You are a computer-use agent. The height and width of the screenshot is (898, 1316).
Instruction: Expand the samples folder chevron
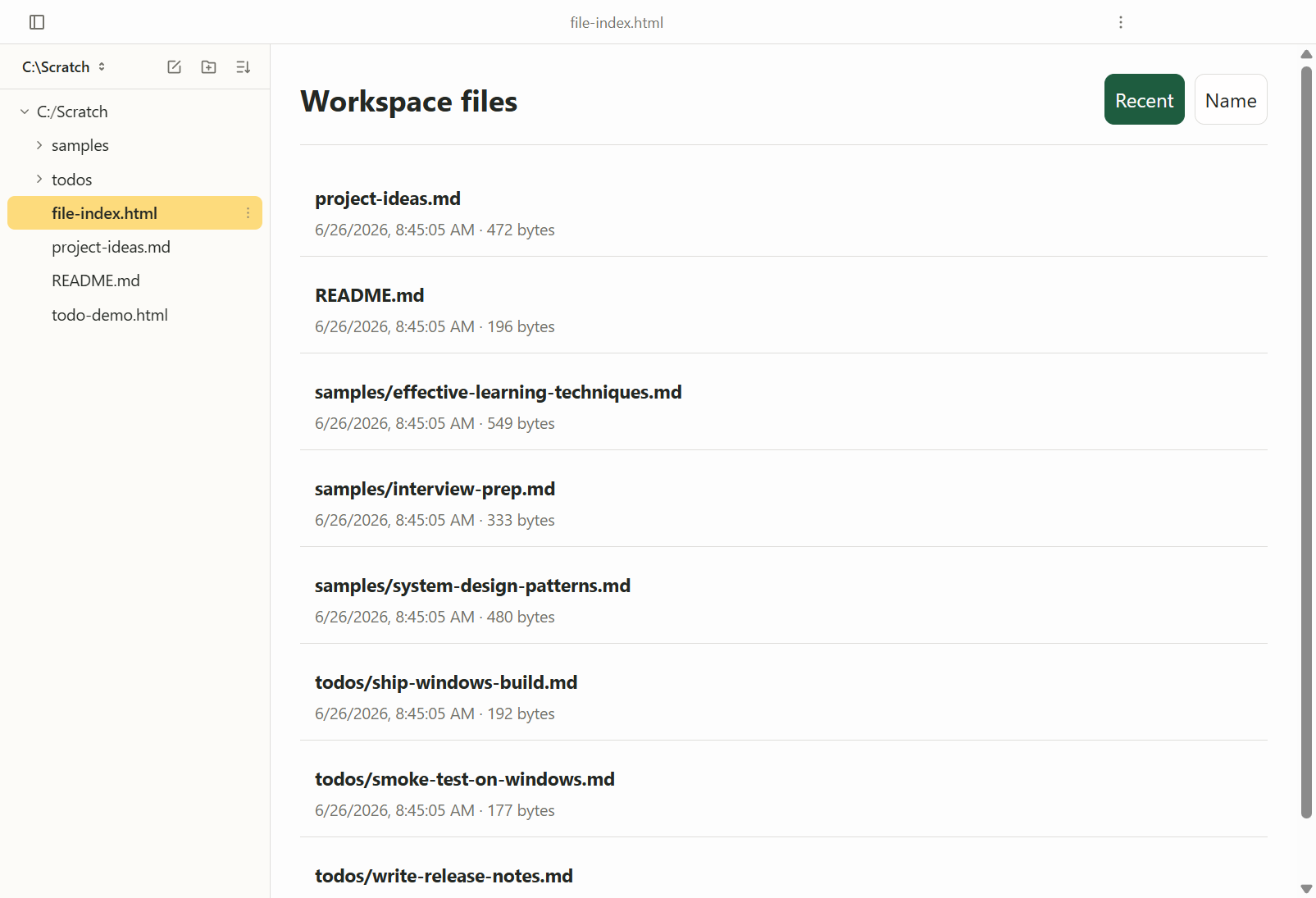39,145
